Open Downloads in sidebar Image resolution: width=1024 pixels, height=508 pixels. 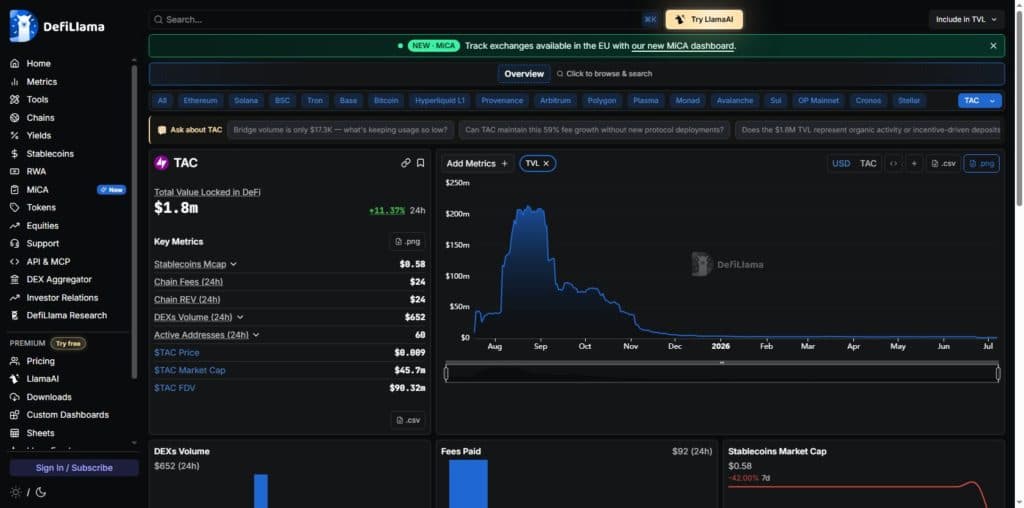point(49,397)
